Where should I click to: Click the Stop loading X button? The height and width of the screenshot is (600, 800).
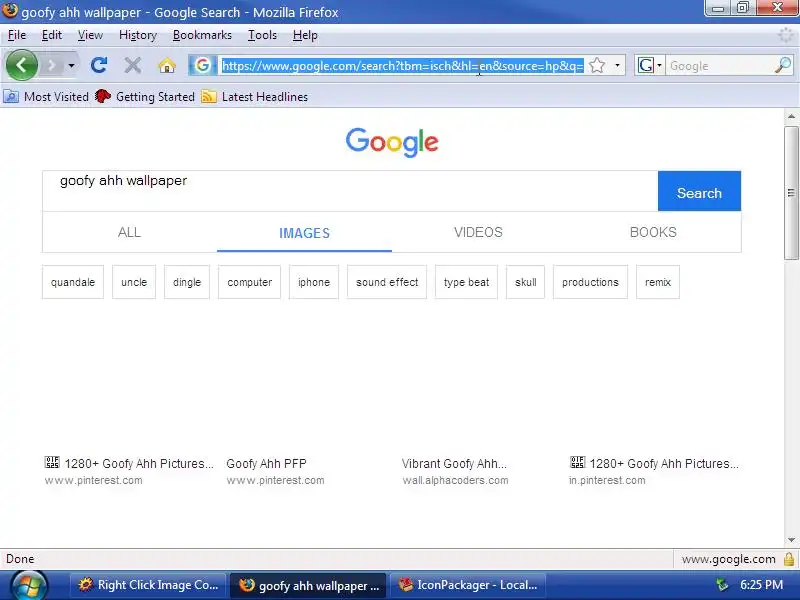(x=133, y=65)
